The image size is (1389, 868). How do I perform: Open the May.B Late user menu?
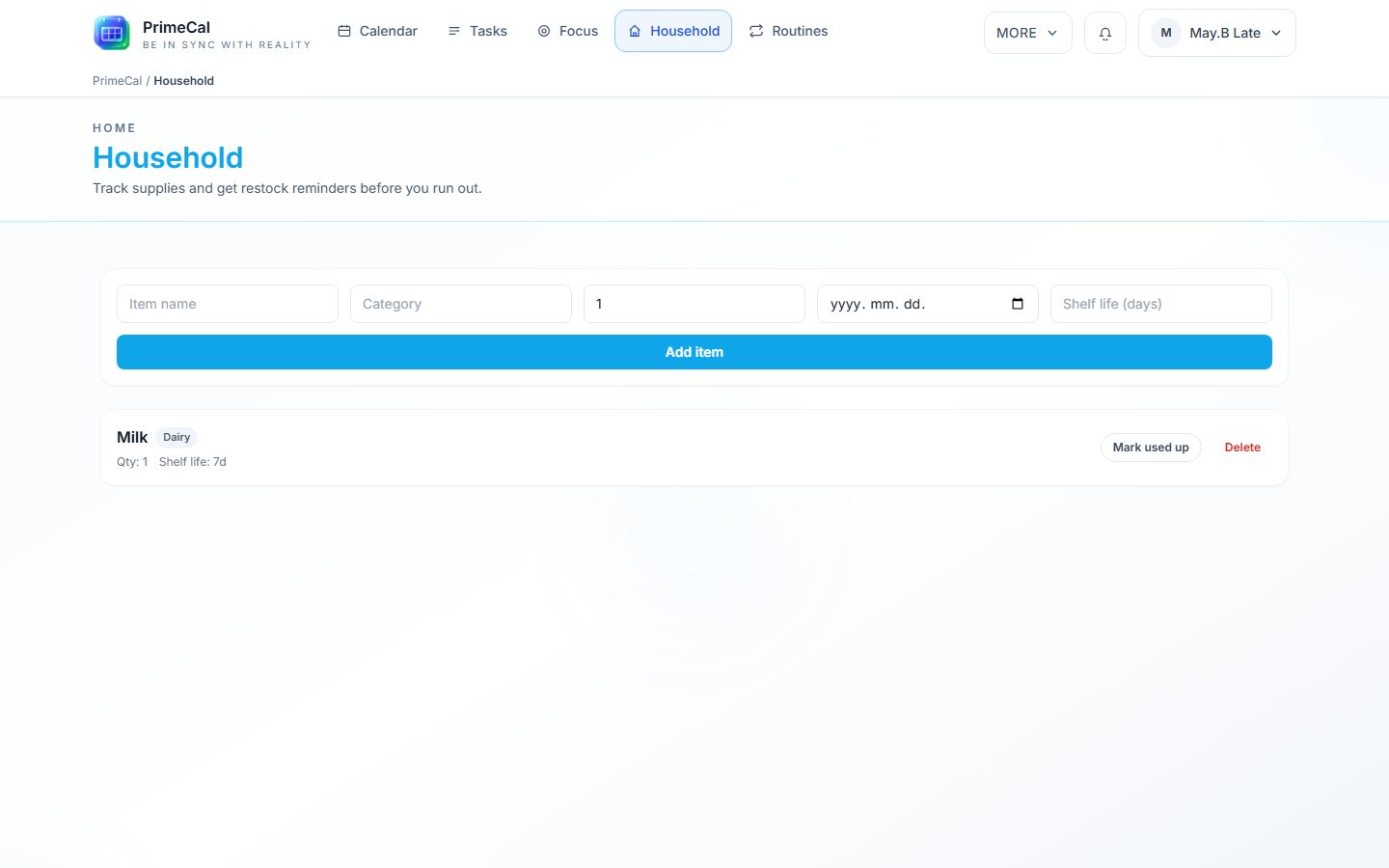point(1217,33)
